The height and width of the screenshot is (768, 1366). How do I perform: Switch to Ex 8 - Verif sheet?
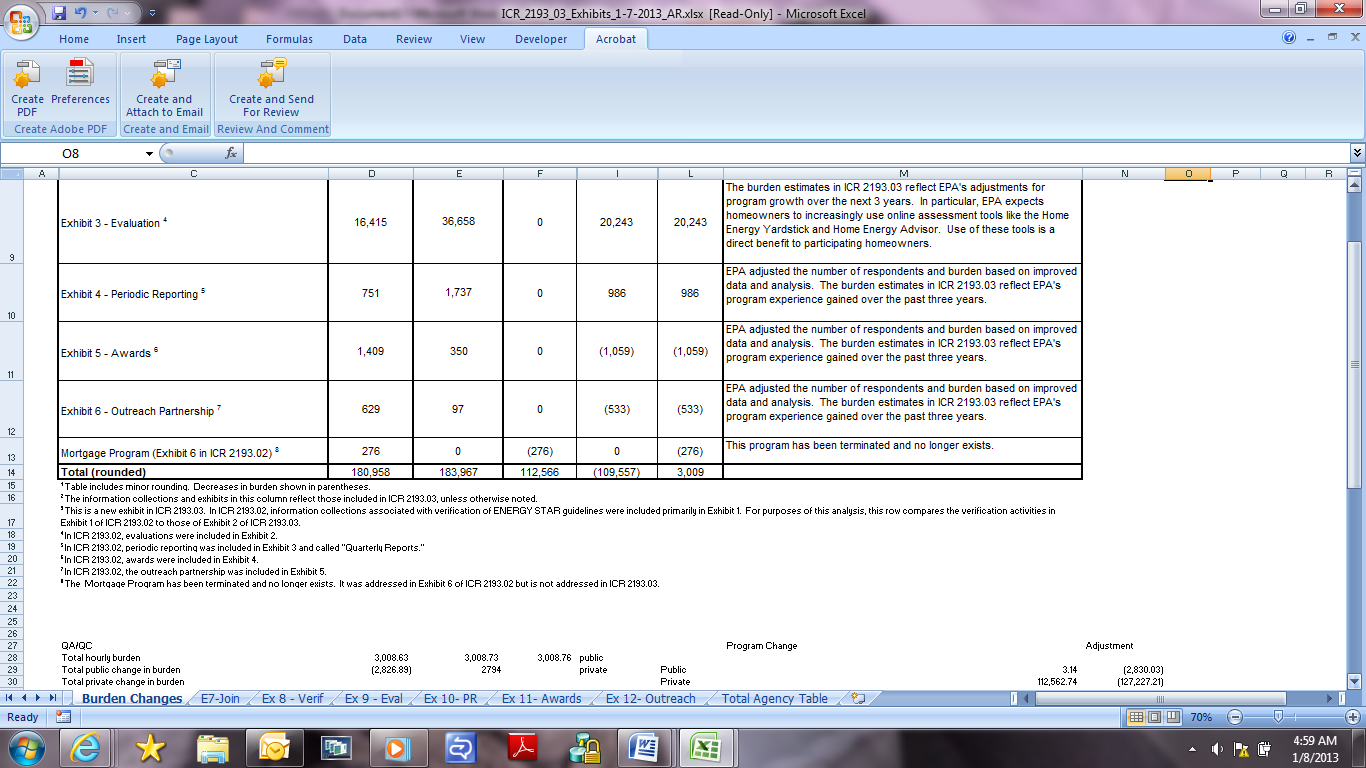293,699
